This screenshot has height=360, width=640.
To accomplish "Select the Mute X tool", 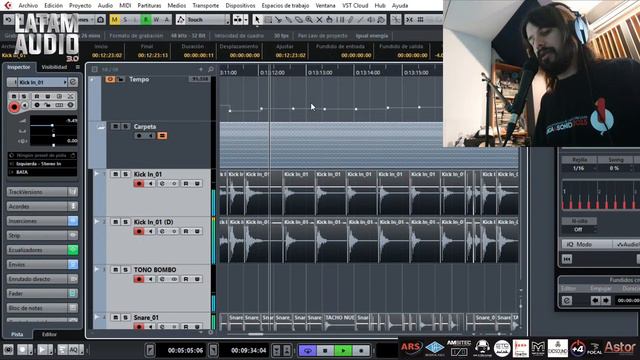I will click(319, 20).
